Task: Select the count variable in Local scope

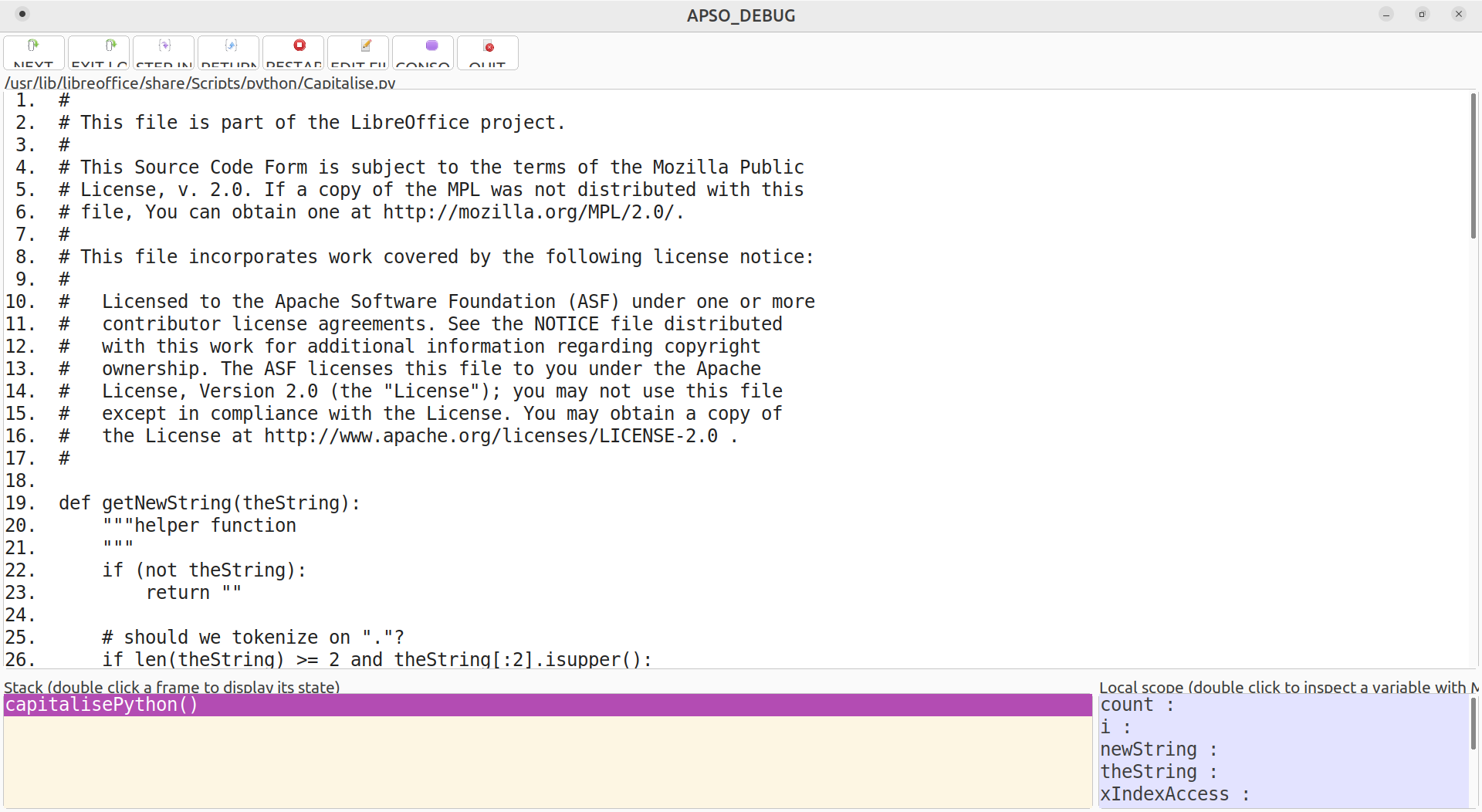Action: click(1127, 705)
